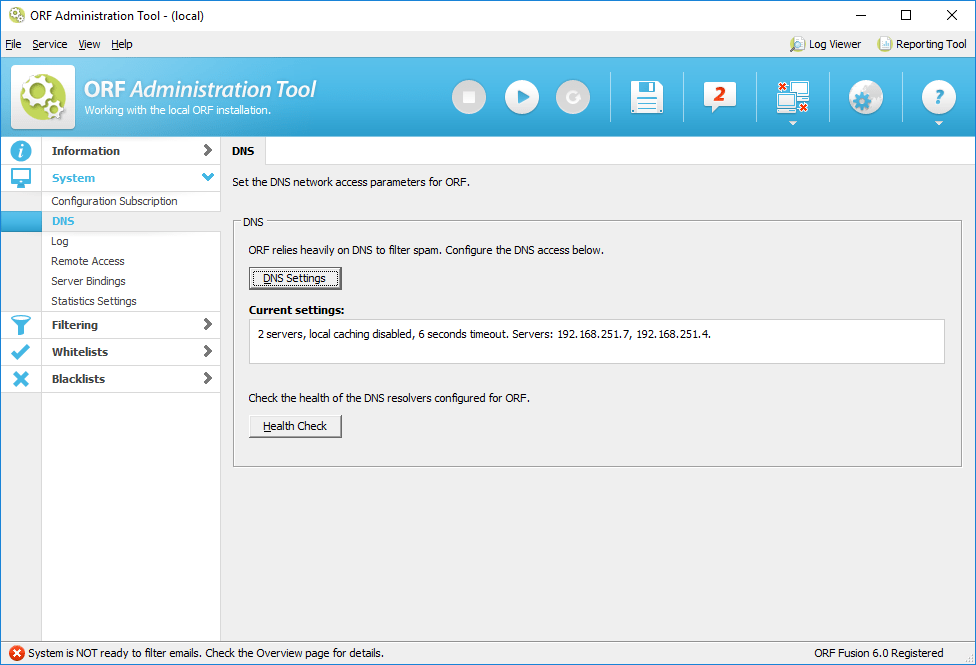Open the notifications icon showing 2

[720, 97]
